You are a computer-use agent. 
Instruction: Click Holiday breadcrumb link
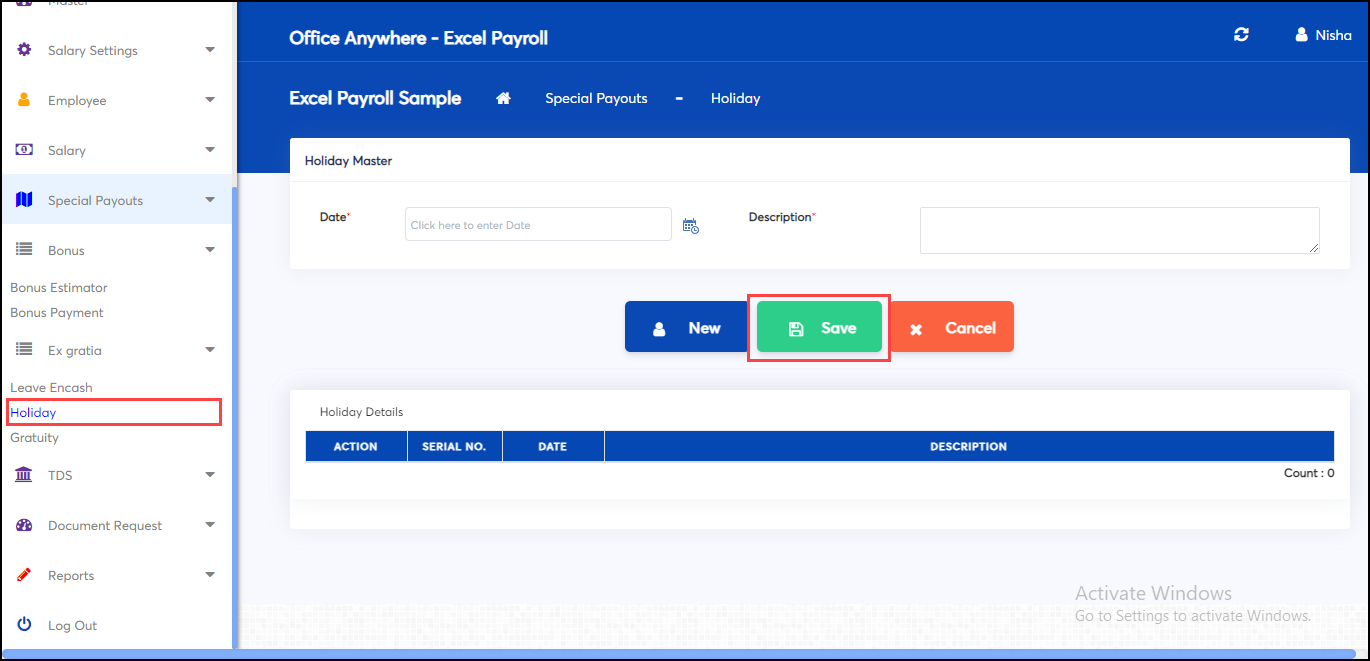(736, 98)
